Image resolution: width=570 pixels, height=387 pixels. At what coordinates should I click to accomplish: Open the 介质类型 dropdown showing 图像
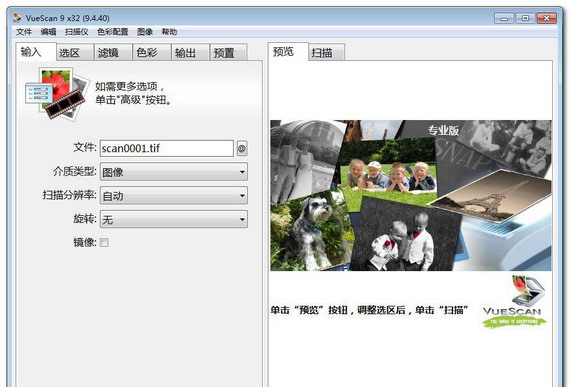click(x=174, y=172)
